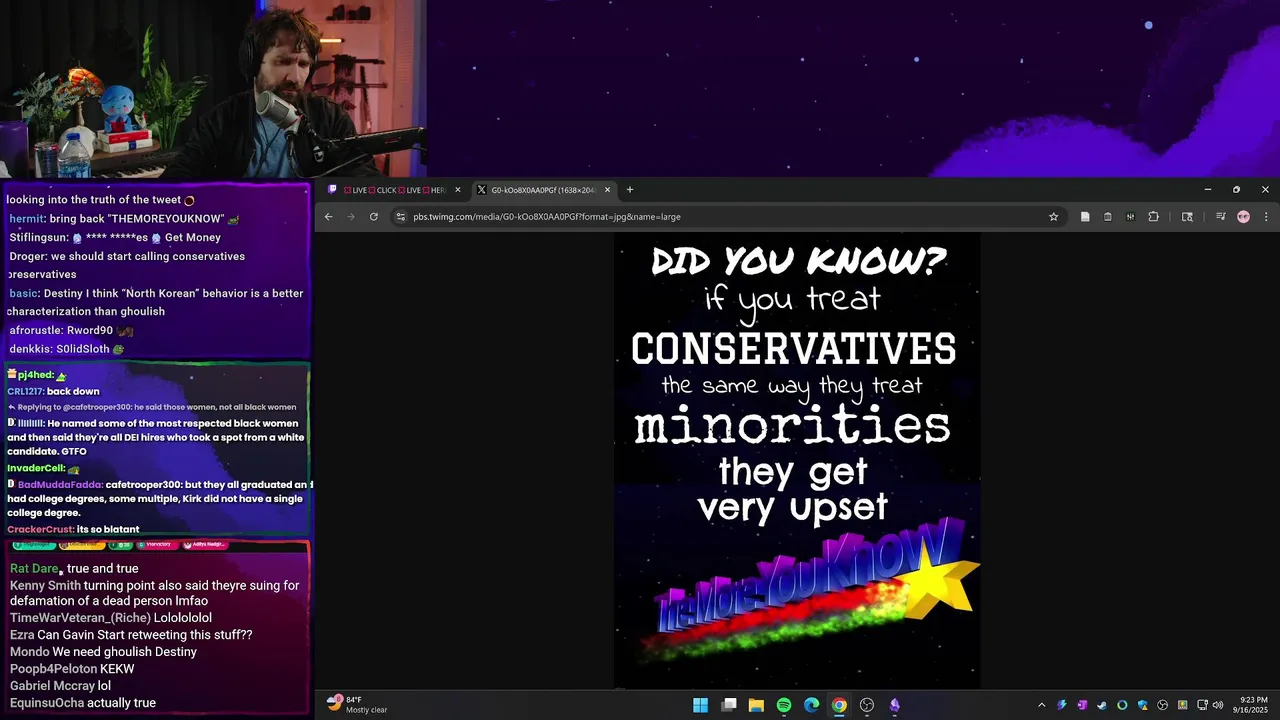
Task: Click chat username hermit
Action: coord(26,219)
